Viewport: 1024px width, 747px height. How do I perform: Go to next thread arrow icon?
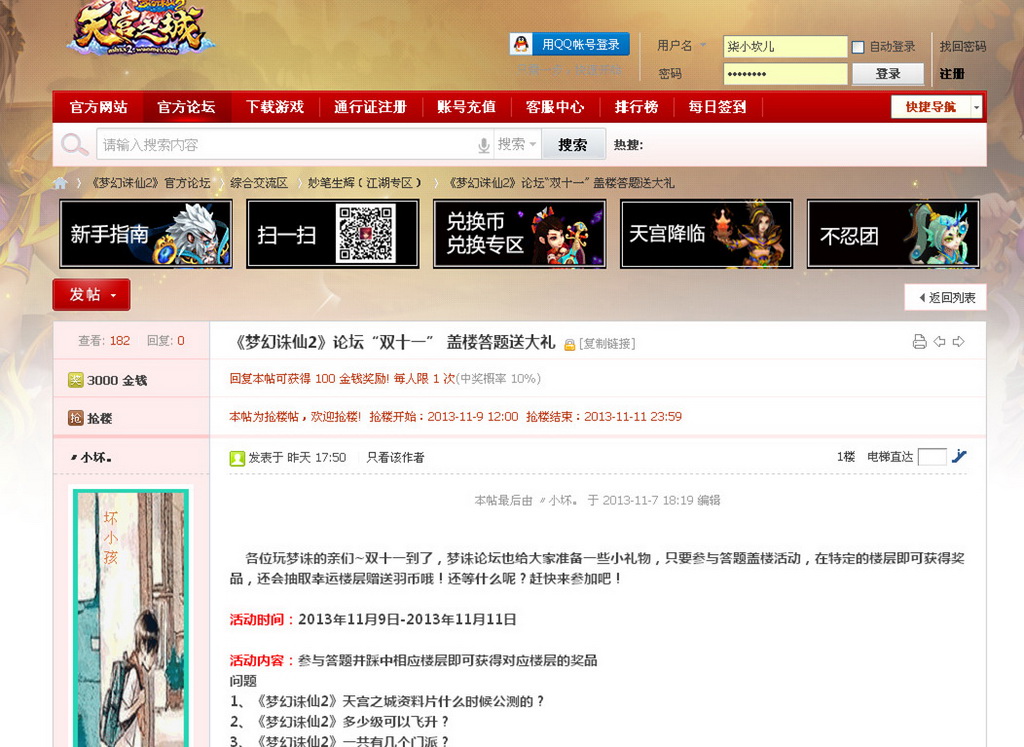(x=959, y=342)
